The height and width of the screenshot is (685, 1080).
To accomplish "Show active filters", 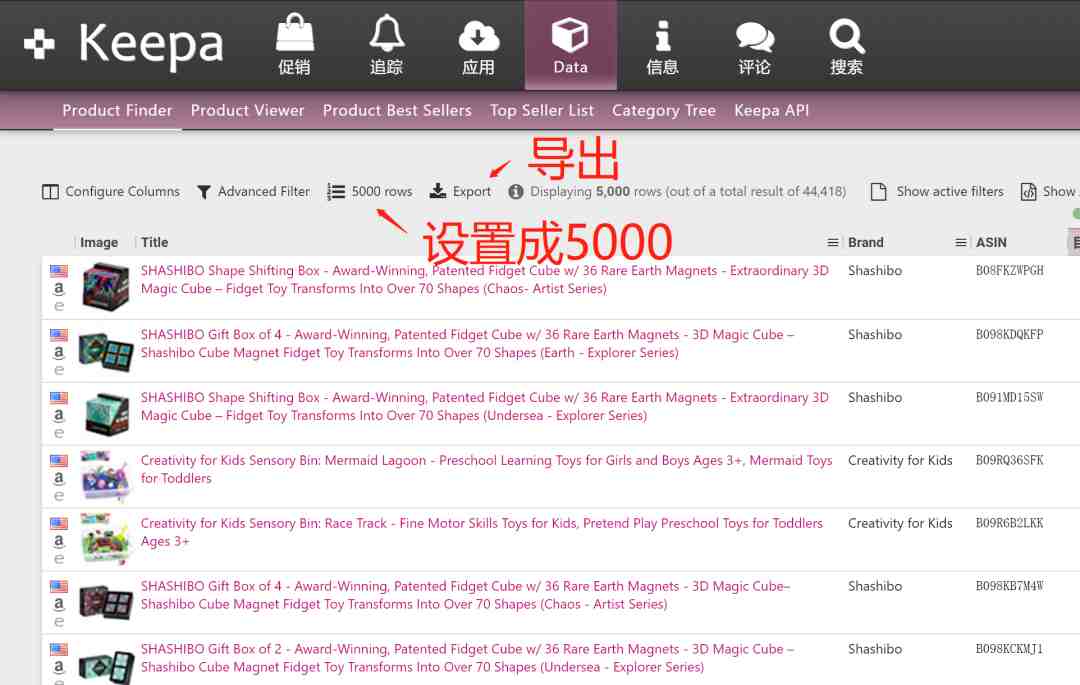I will pos(937,191).
